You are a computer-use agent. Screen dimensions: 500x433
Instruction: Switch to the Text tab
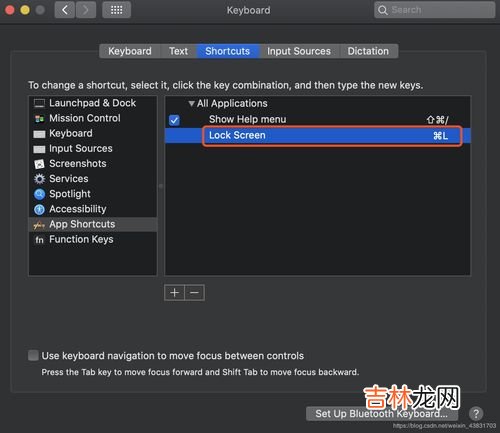click(x=178, y=51)
